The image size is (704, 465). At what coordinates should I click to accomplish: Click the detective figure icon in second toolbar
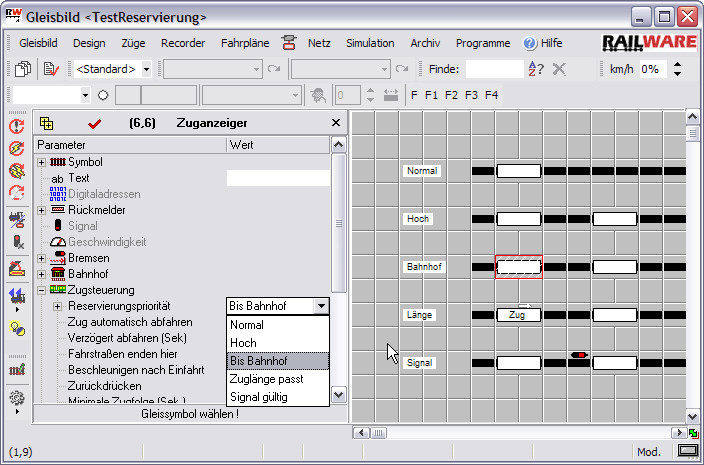pyautogui.click(x=318, y=95)
